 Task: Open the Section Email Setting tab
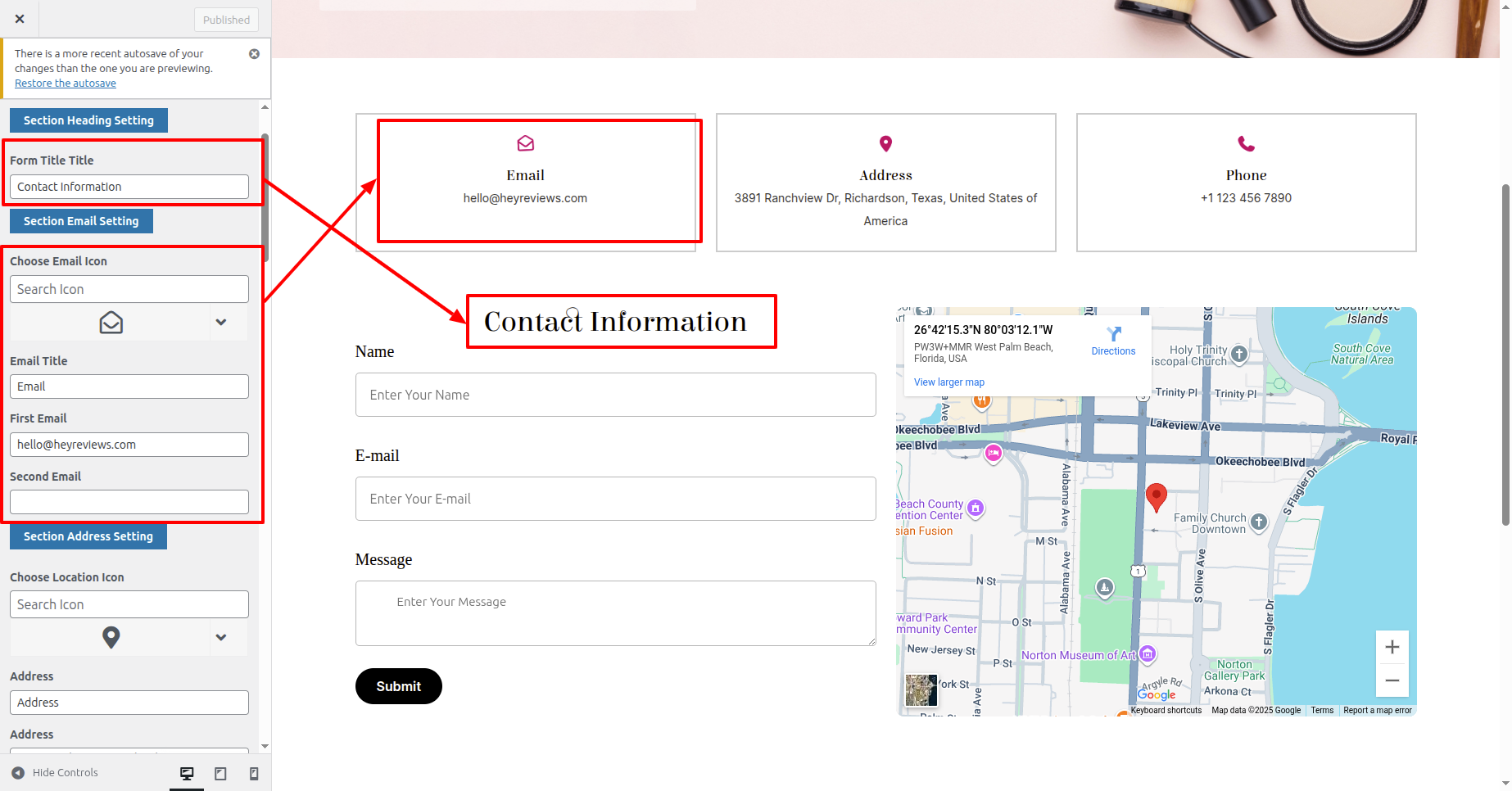(81, 221)
